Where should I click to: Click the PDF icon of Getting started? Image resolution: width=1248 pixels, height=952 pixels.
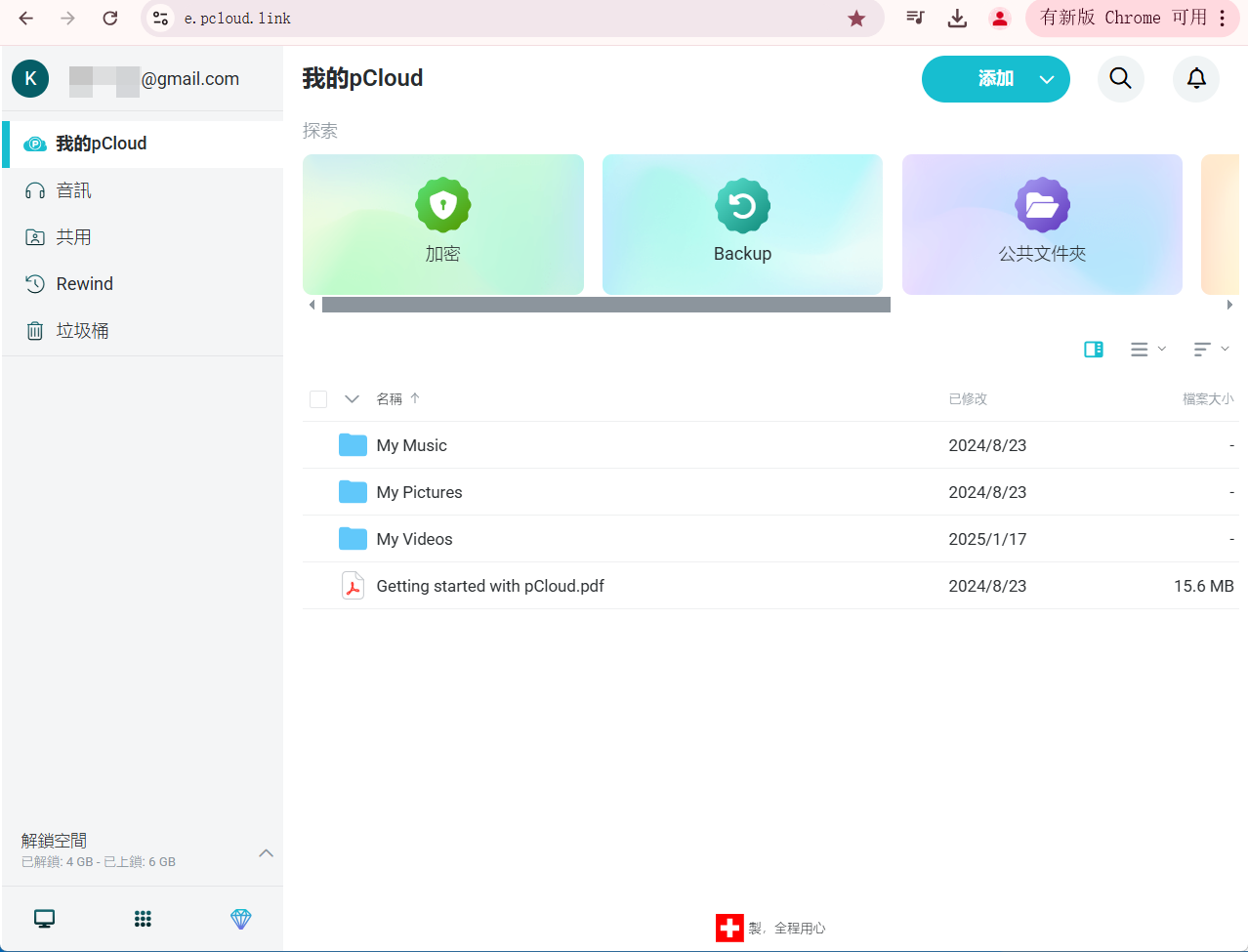[x=353, y=586]
